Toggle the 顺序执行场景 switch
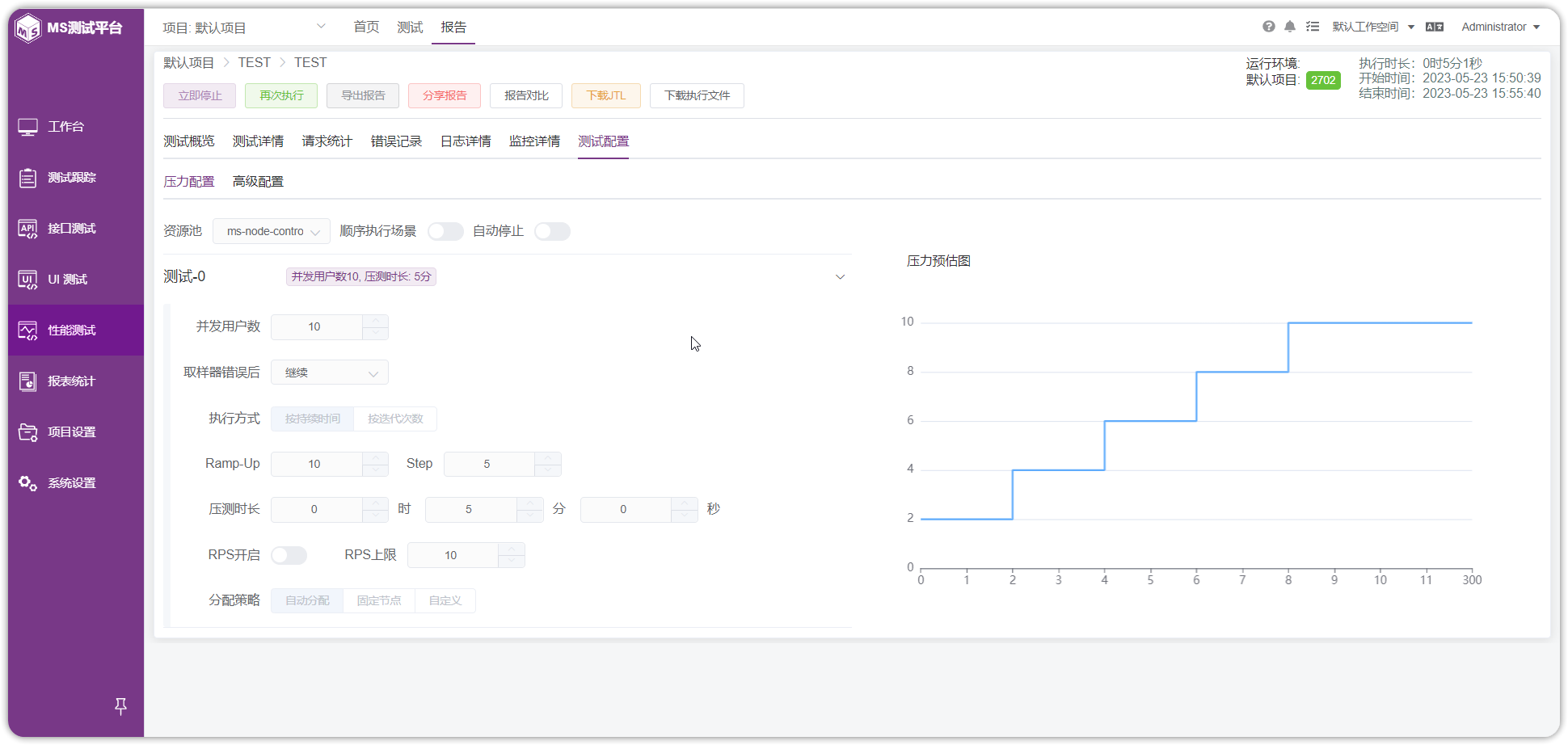Screen dimensions: 1568x745 click(445, 232)
